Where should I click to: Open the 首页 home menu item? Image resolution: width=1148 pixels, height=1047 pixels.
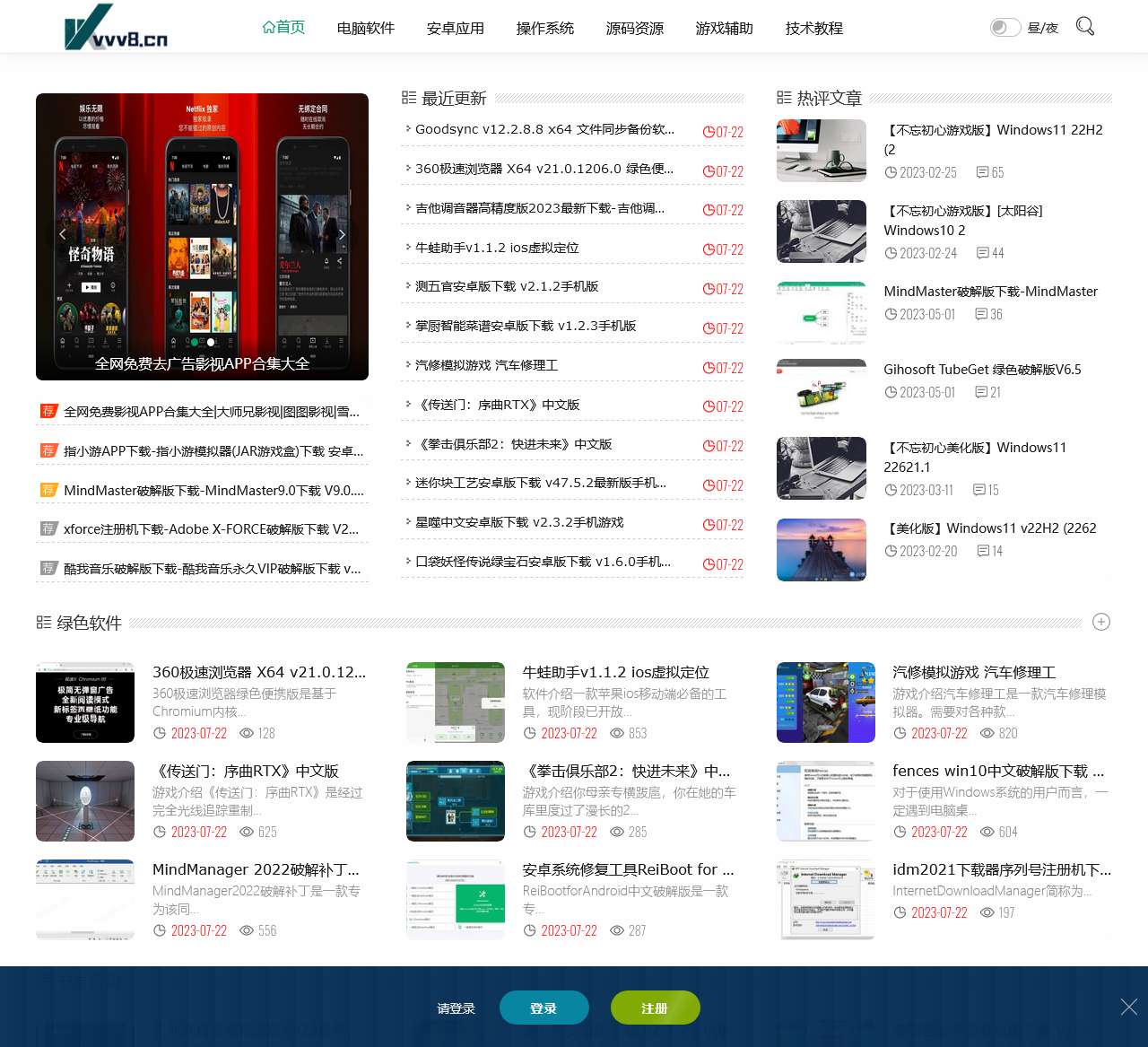pyautogui.click(x=283, y=28)
